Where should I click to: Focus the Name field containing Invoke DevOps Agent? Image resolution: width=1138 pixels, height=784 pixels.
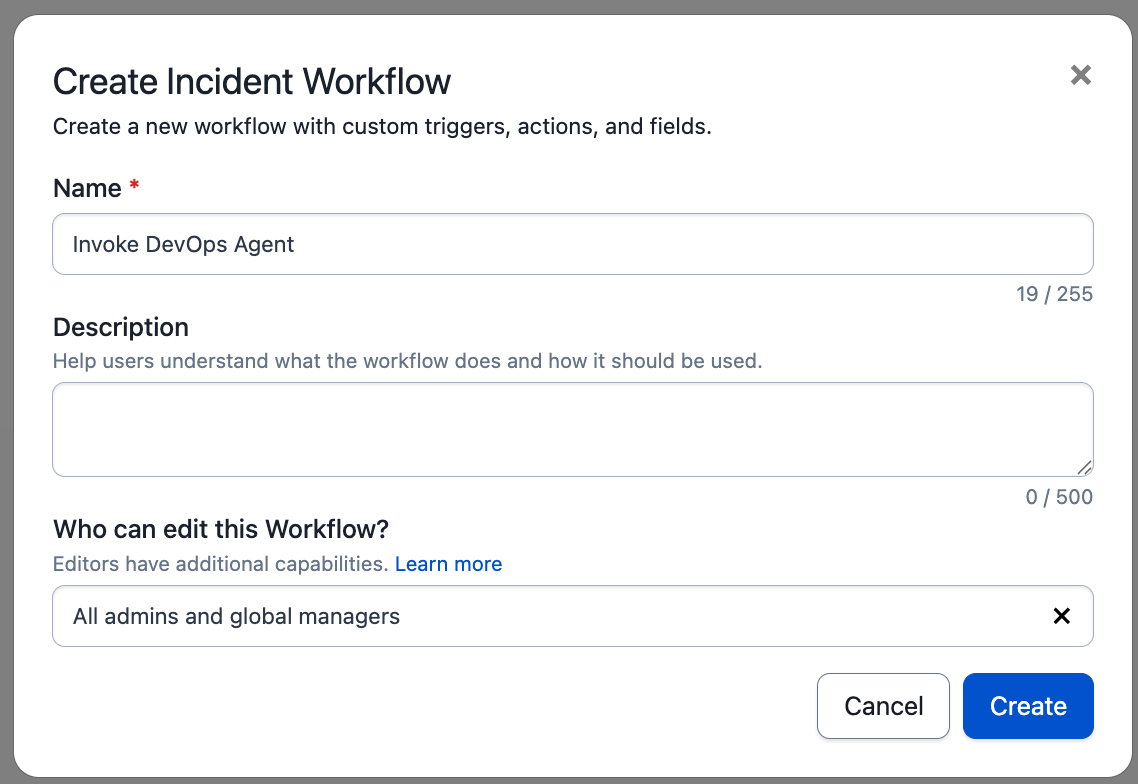[x=572, y=244]
